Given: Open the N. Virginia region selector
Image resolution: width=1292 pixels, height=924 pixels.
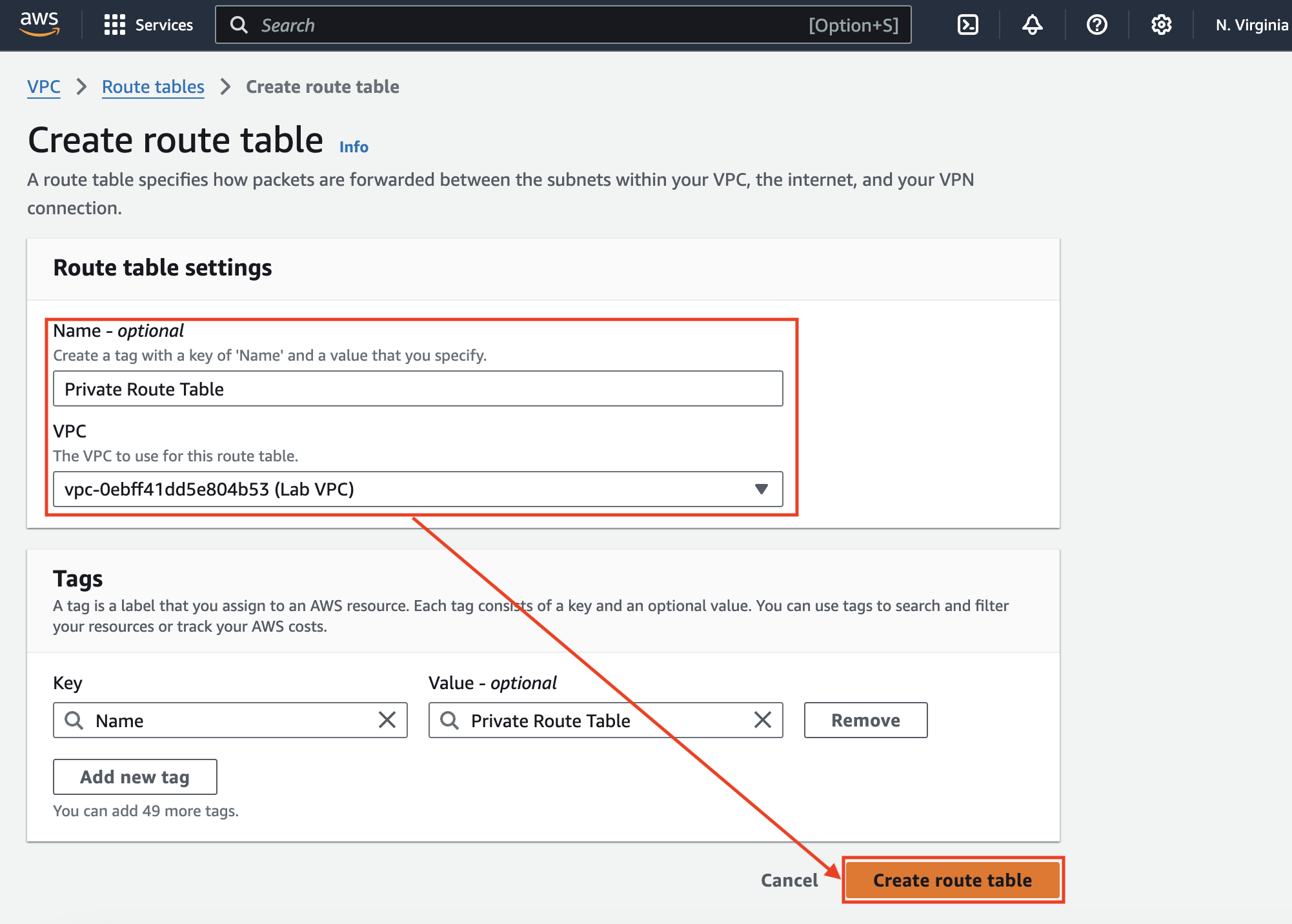Looking at the screenshot, I should coord(1251,25).
